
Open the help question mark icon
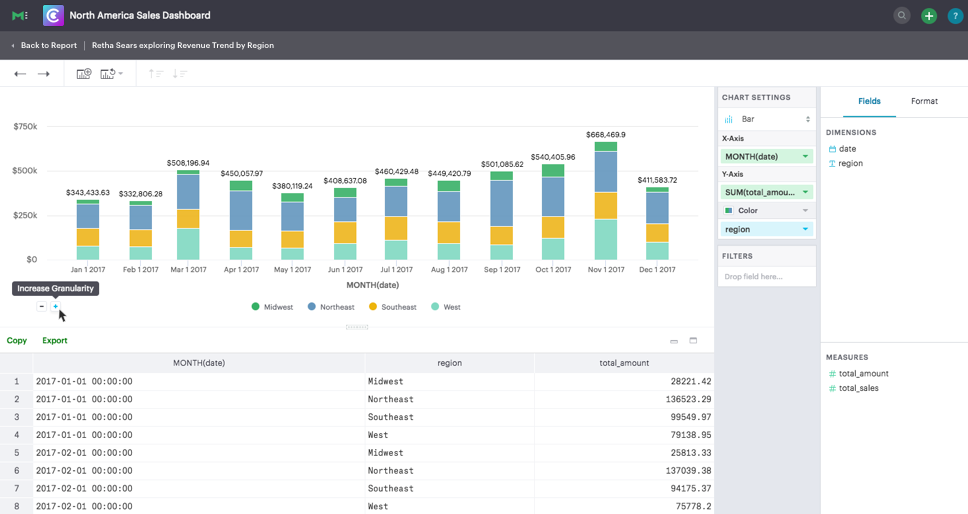(x=955, y=16)
